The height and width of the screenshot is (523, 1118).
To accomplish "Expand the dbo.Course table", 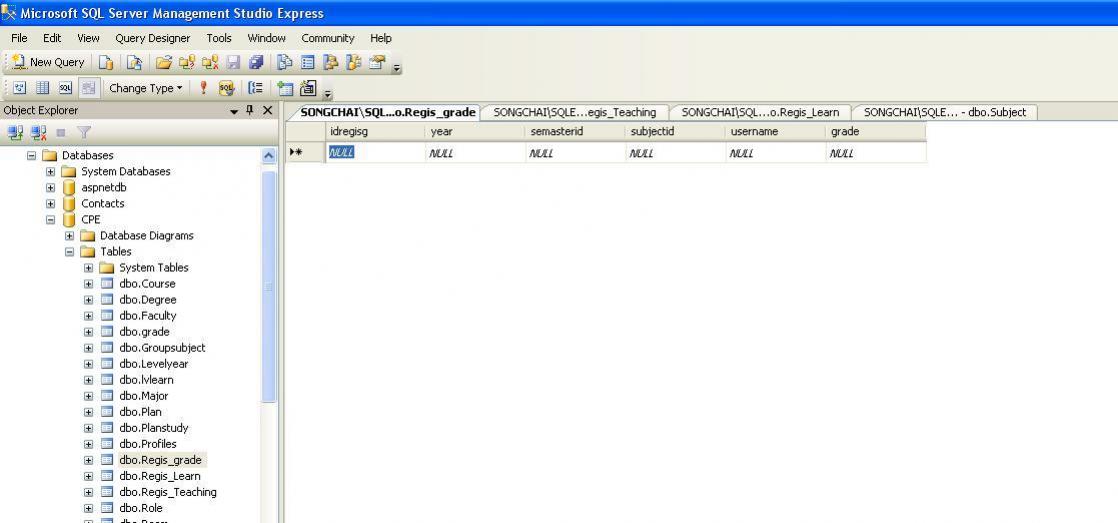I will (88, 284).
